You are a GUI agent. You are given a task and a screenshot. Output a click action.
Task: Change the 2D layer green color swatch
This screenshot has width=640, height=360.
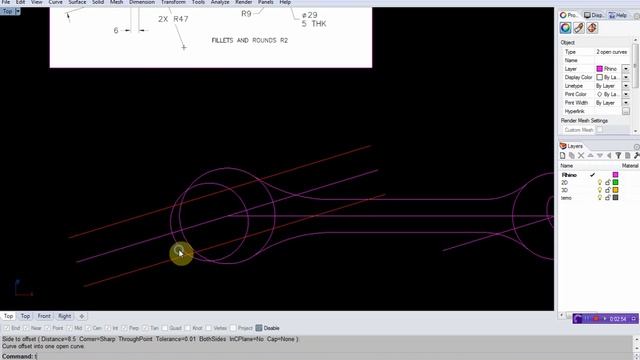click(616, 182)
